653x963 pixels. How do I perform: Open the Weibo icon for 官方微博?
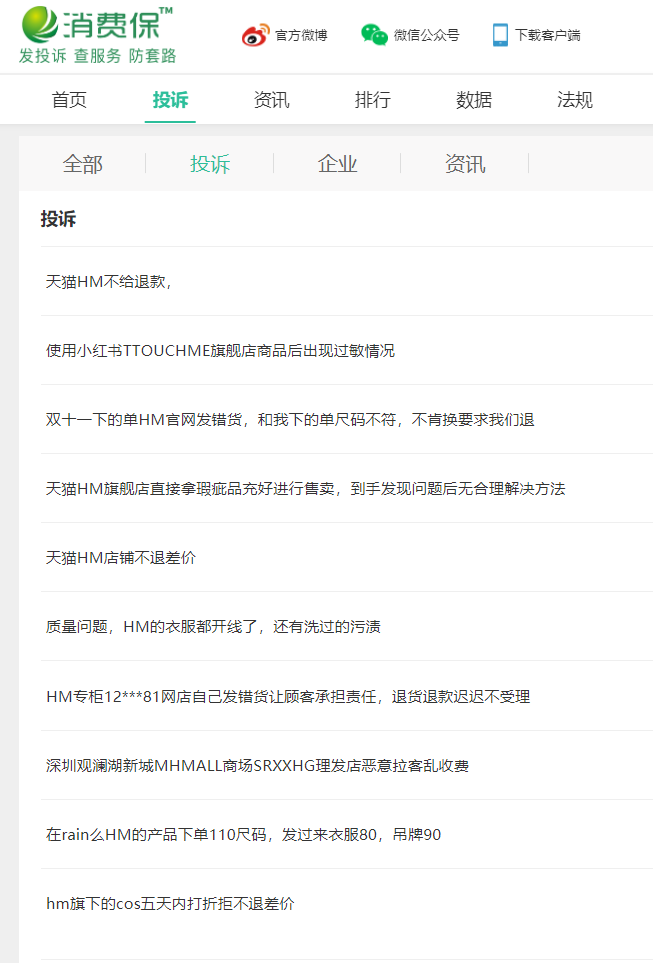[255, 35]
